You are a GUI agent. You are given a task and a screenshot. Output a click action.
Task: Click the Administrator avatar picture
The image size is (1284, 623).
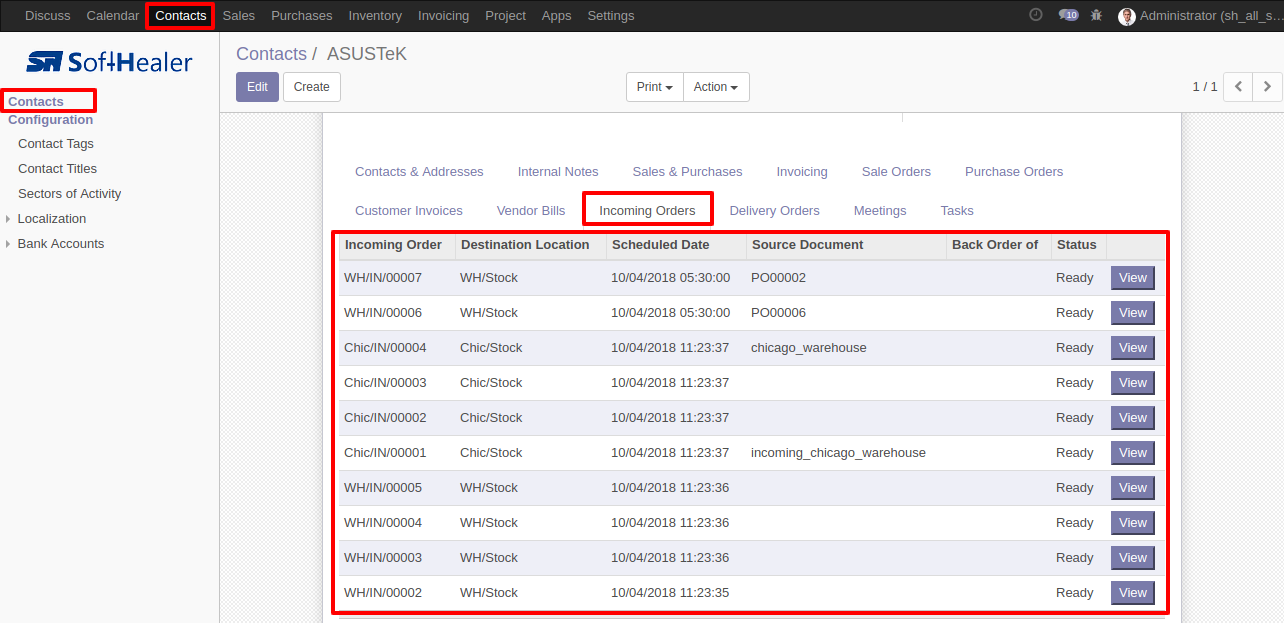pos(1127,16)
